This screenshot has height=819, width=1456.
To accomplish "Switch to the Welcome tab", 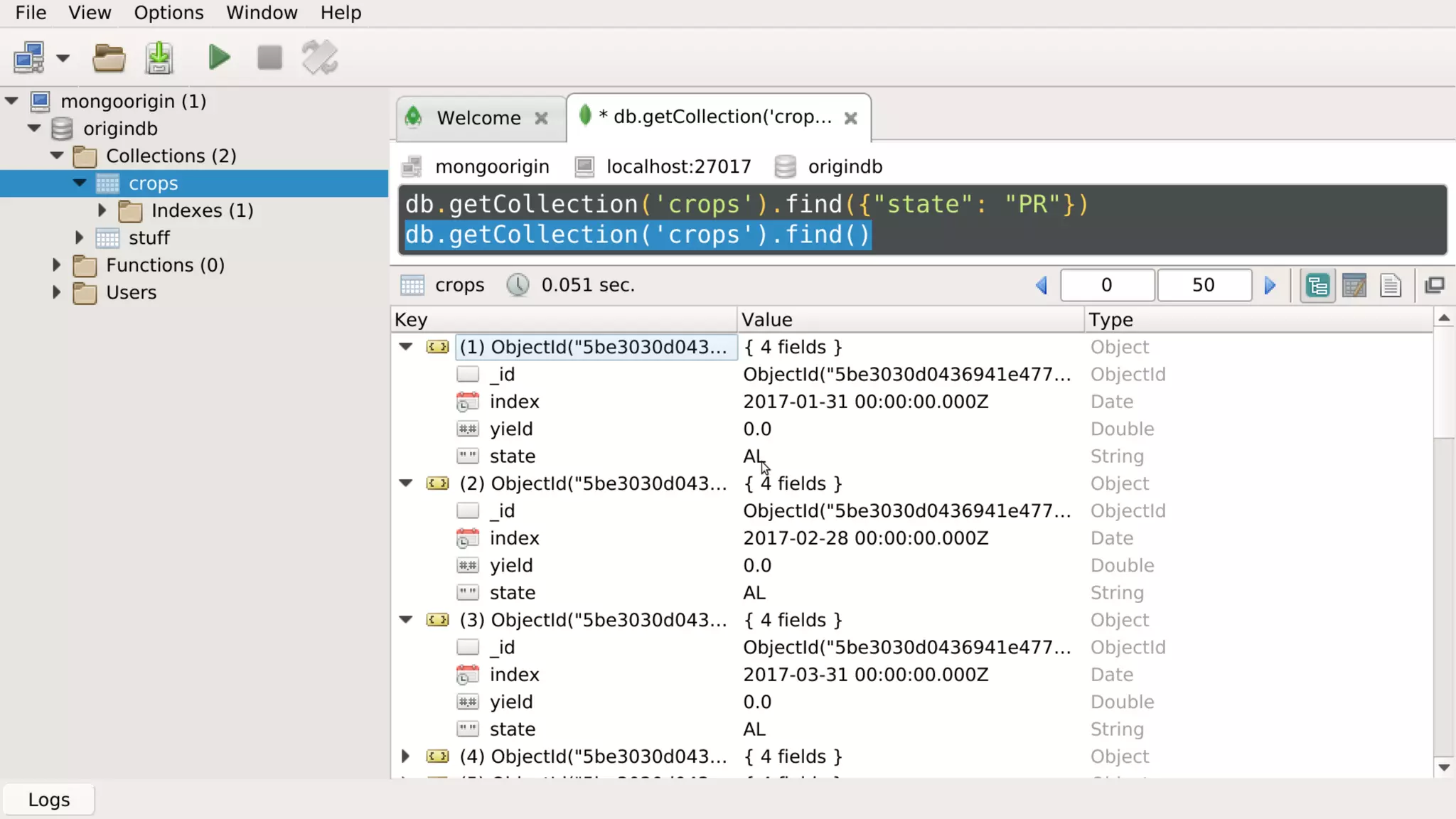I will coord(478,118).
